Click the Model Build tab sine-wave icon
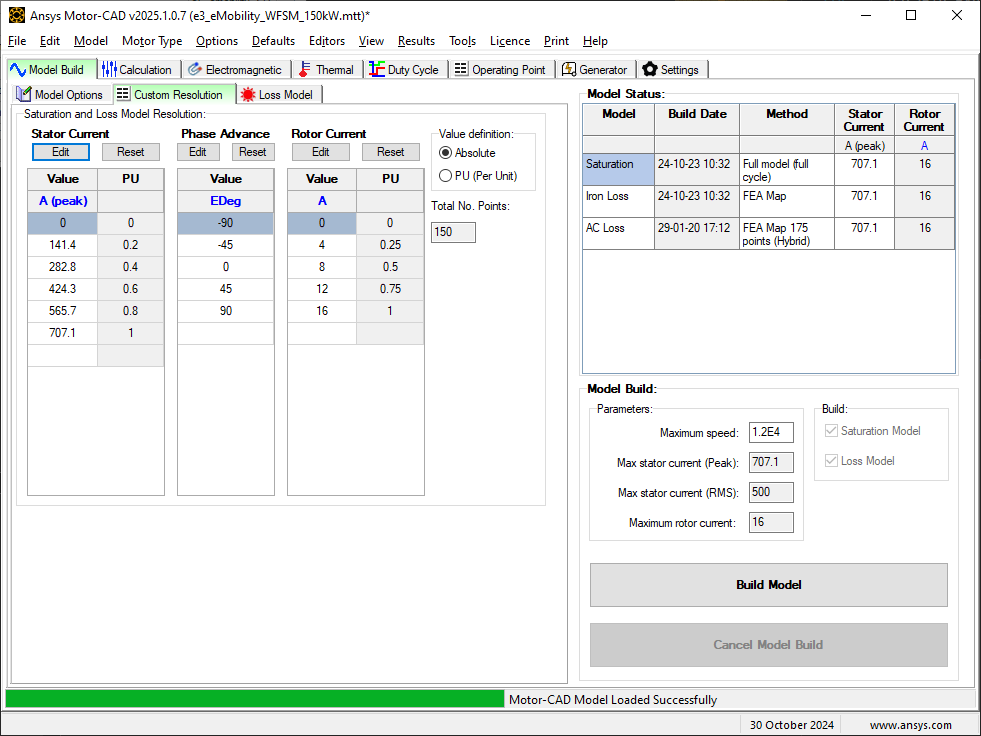 tap(18, 69)
